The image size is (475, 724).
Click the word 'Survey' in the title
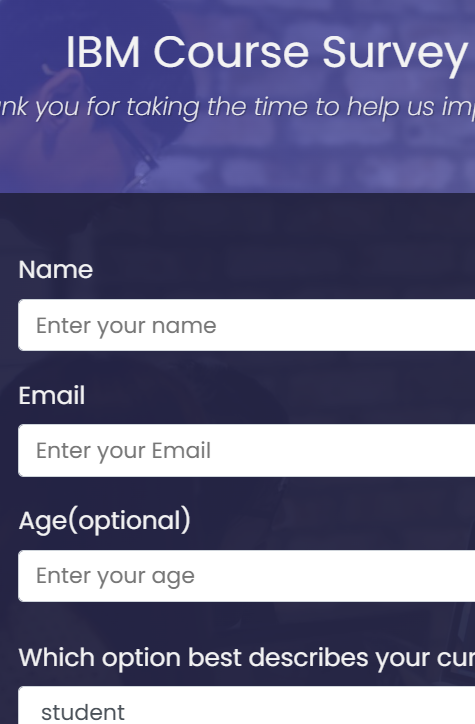tap(395, 54)
